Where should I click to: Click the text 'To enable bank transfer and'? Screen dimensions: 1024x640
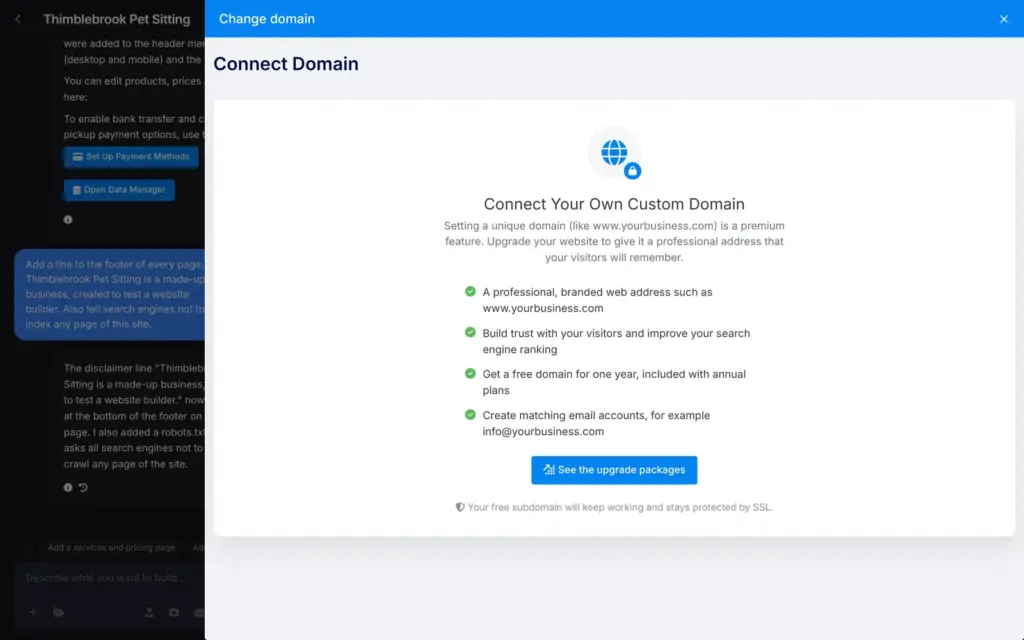[129, 119]
